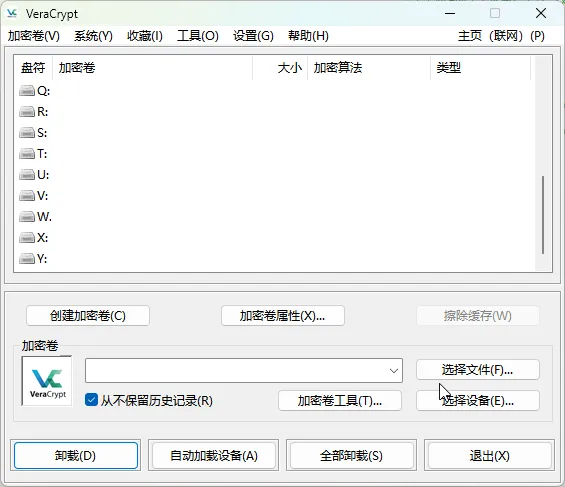Open the 系统(Y) menu
The width and height of the screenshot is (565, 487).
pos(93,36)
